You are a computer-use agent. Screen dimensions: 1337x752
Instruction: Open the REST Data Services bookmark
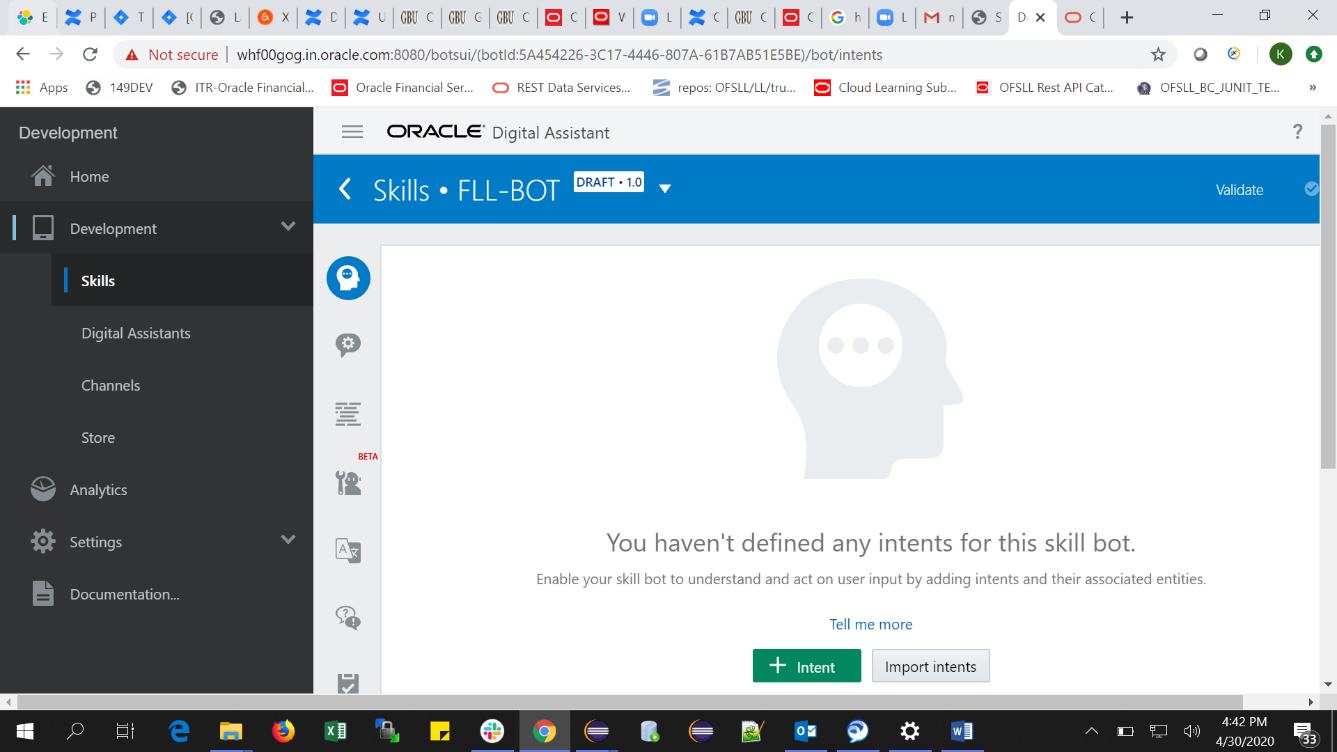(x=562, y=88)
